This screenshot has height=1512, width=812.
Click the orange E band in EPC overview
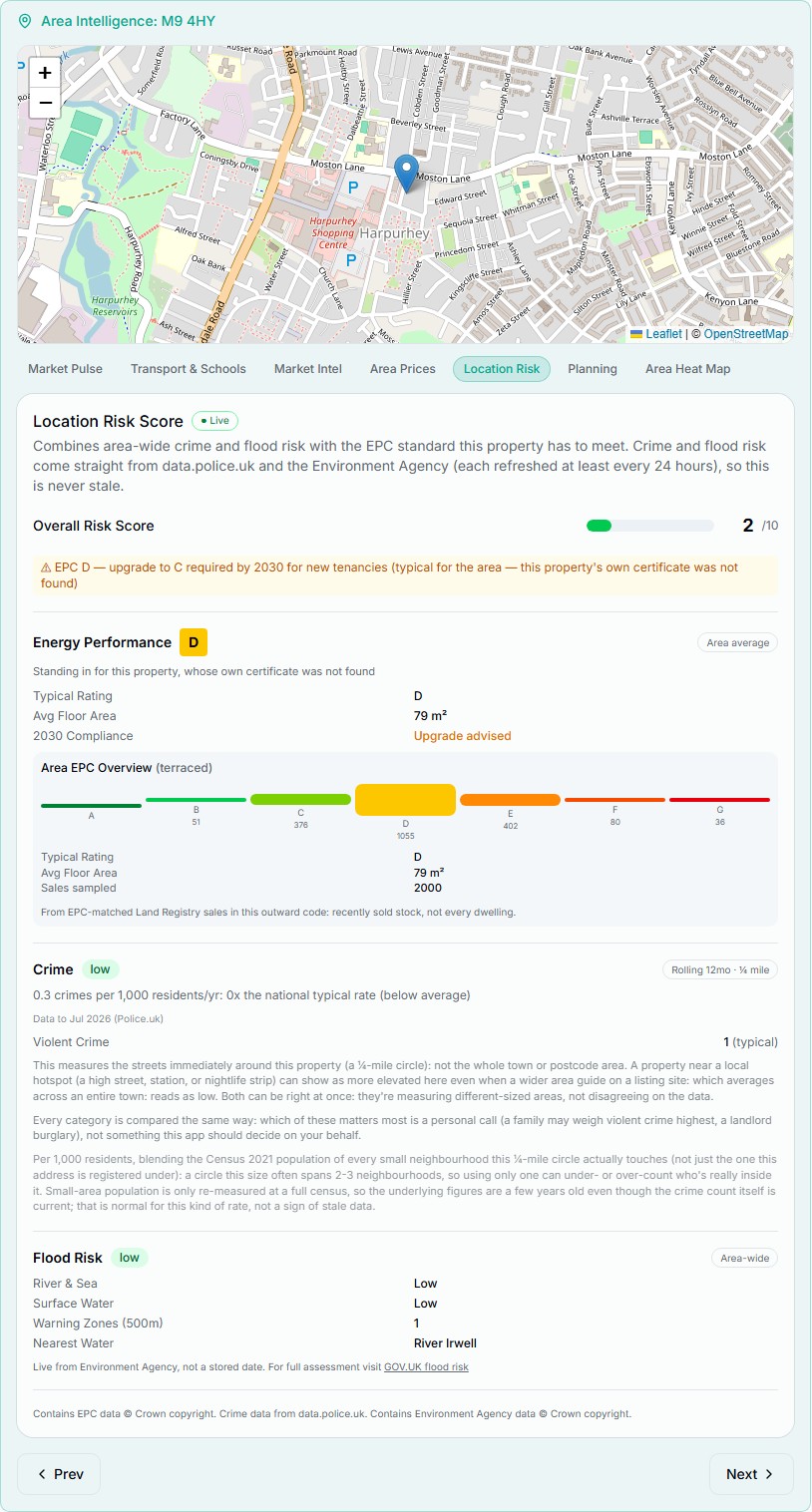coord(510,800)
